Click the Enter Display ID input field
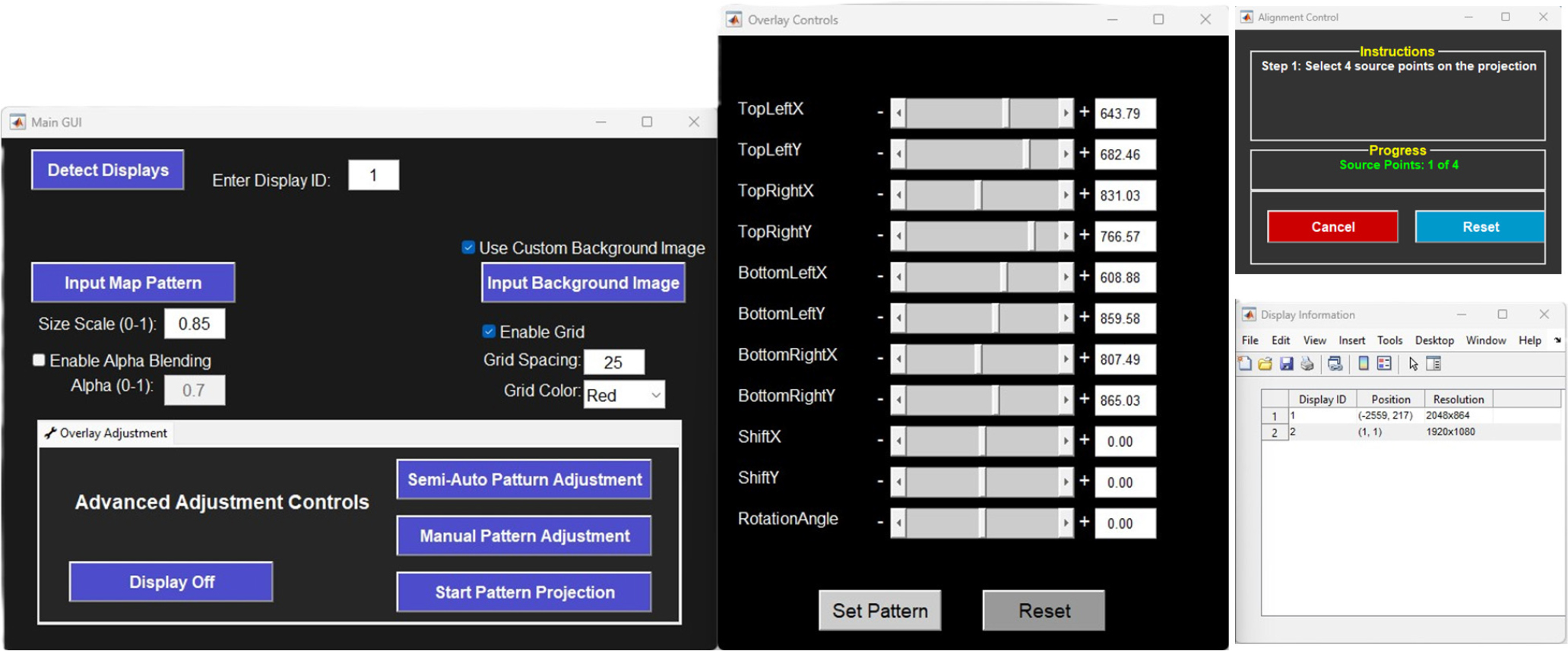Image resolution: width=1568 pixels, height=651 pixels. pyautogui.click(x=373, y=175)
